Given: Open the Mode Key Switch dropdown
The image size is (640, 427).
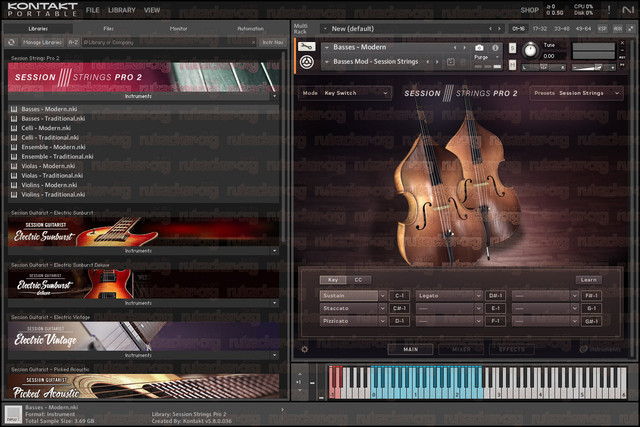Looking at the screenshot, I should pyautogui.click(x=345, y=93).
